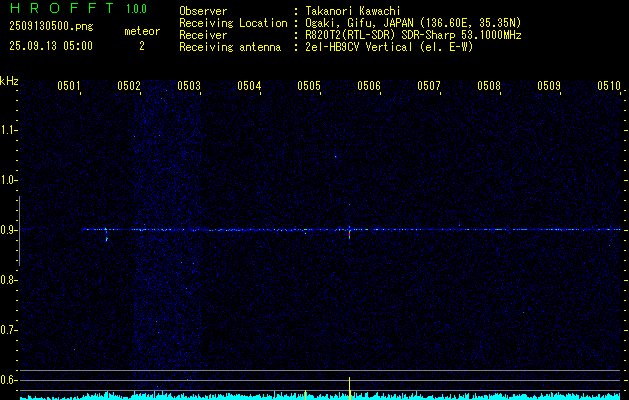Screen dimensions: 629x400
Task: Click the 1.1 kHz frequency label
Action: 8,130
